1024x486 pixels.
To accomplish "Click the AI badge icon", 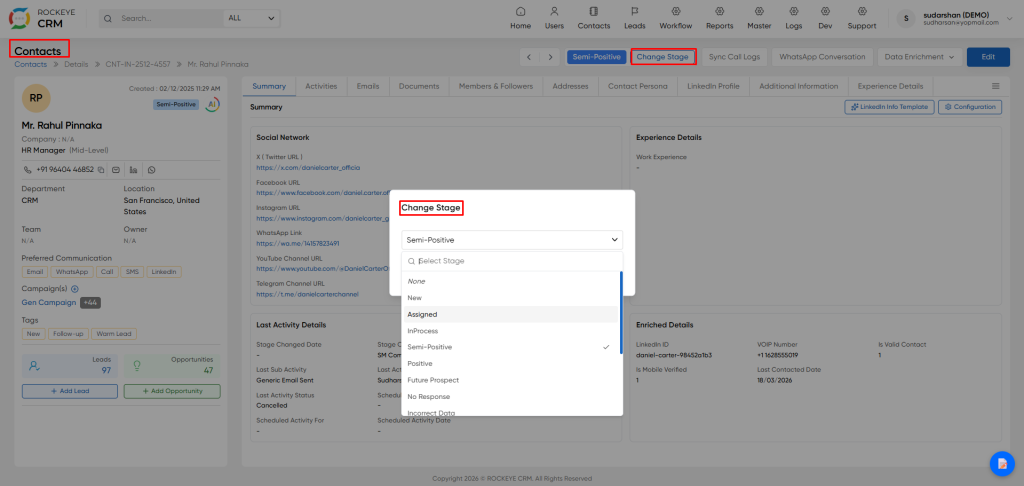I will pyautogui.click(x=212, y=105).
